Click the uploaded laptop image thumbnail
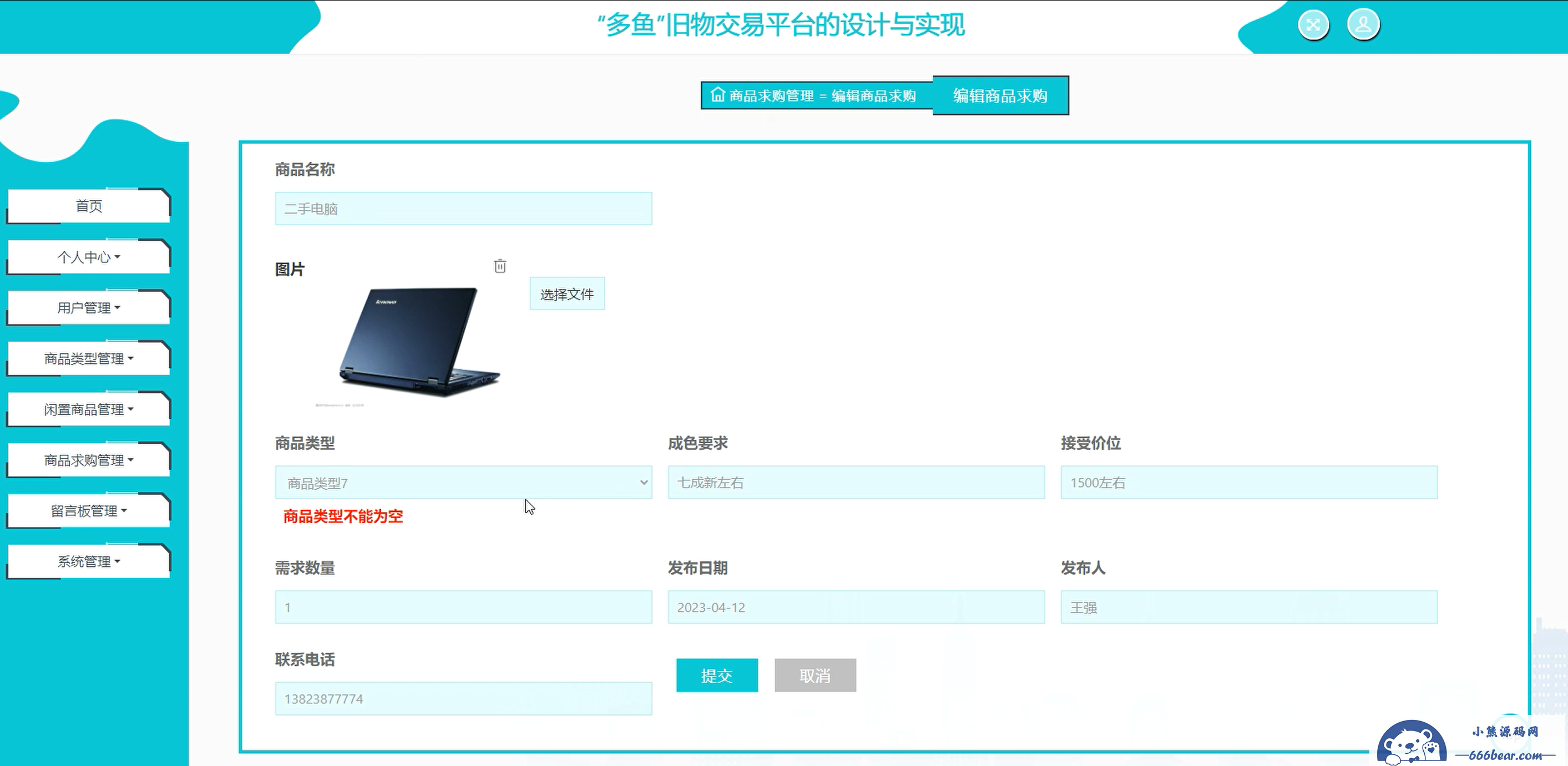Image resolution: width=1568 pixels, height=766 pixels. [x=419, y=344]
